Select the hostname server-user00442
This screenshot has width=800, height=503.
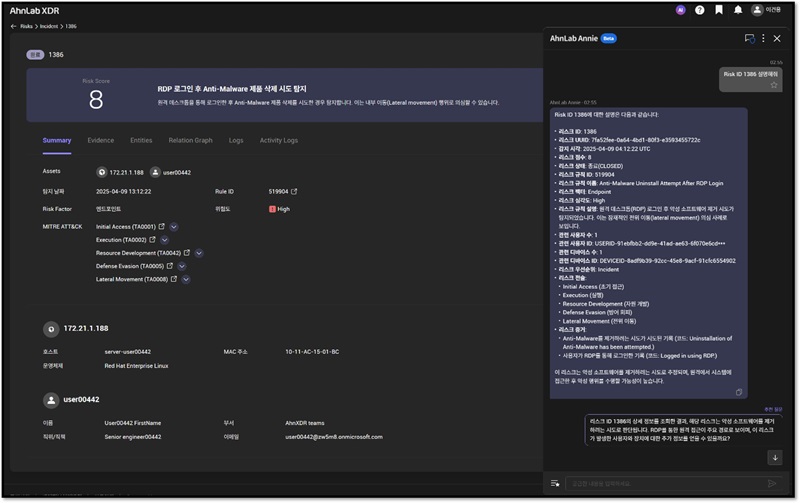(x=128, y=352)
